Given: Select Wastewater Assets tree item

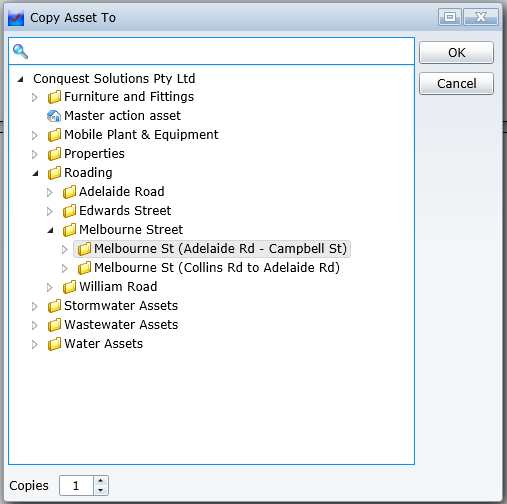Looking at the screenshot, I should point(121,325).
